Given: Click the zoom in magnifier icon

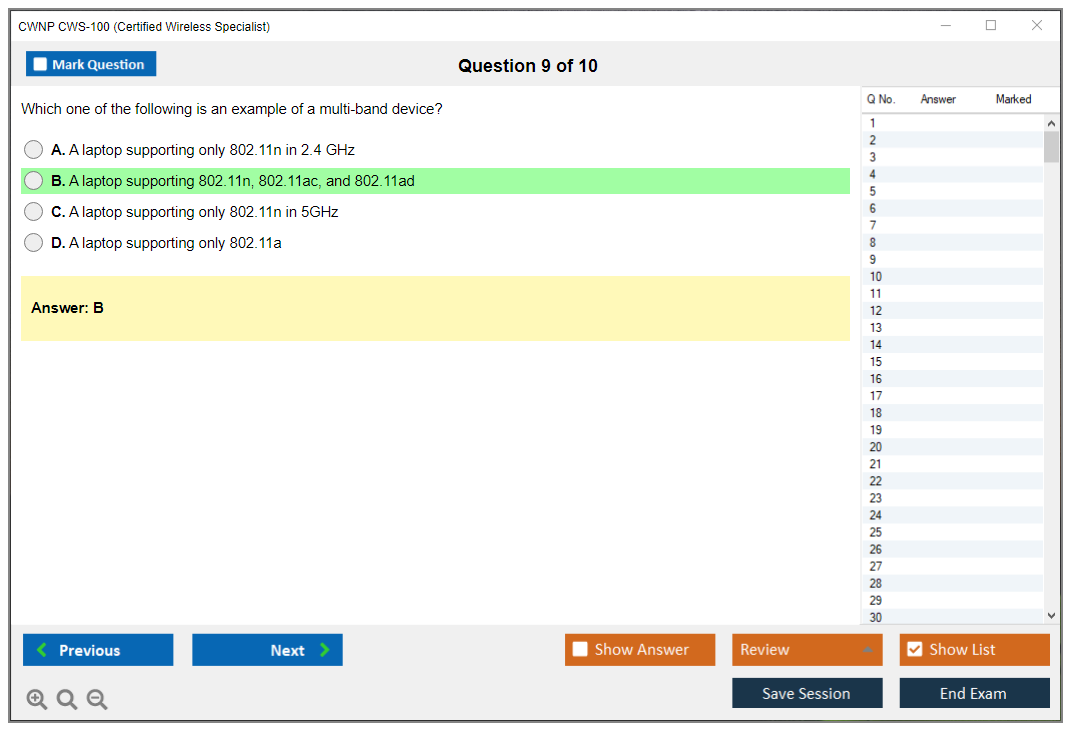Looking at the screenshot, I should tap(37, 700).
